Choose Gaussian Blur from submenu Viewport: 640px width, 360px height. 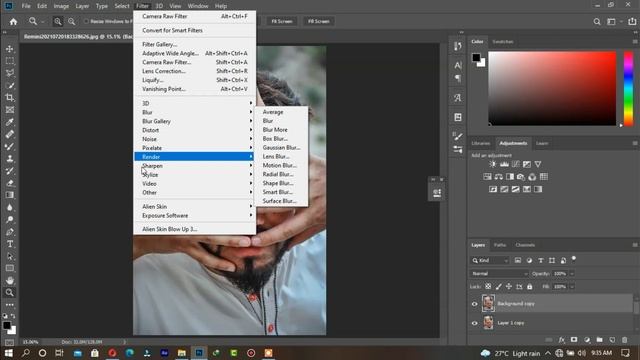click(x=281, y=147)
